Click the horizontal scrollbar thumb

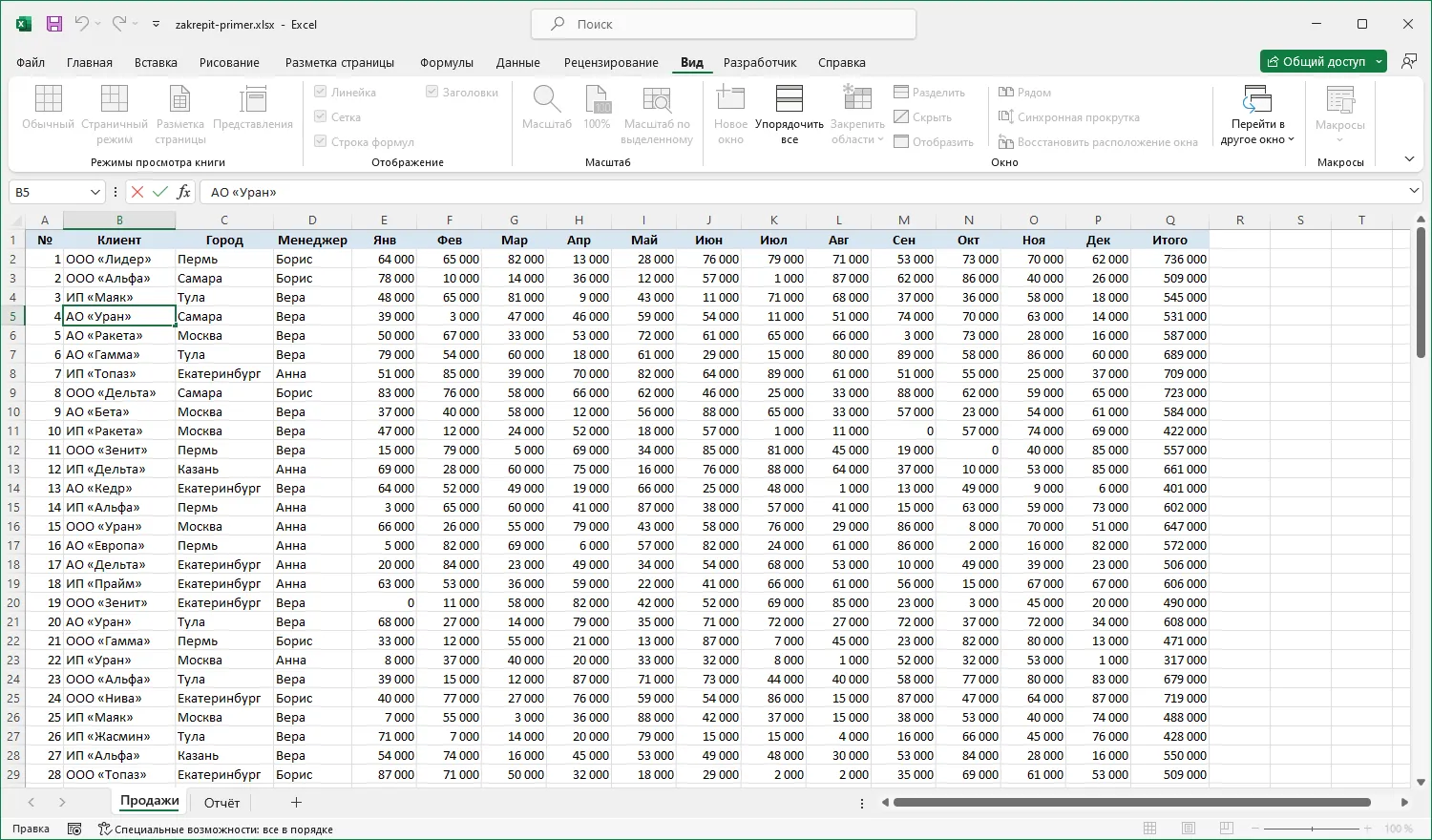[1131, 803]
